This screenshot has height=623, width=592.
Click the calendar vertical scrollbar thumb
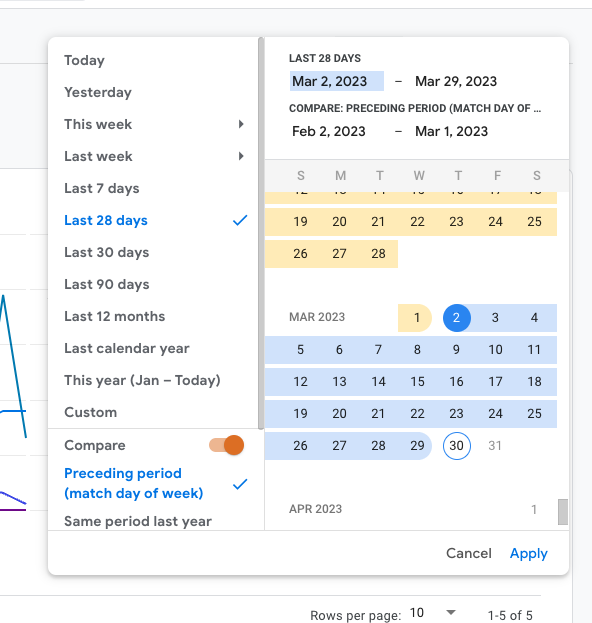[x=563, y=512]
